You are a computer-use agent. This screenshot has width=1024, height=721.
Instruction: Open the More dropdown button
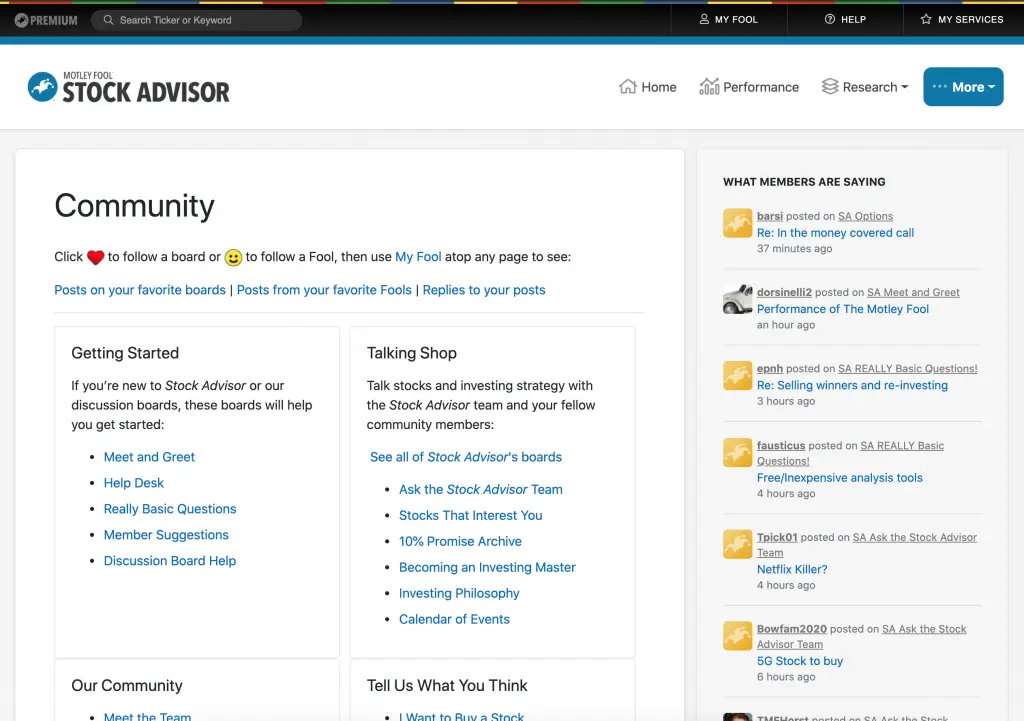(963, 87)
